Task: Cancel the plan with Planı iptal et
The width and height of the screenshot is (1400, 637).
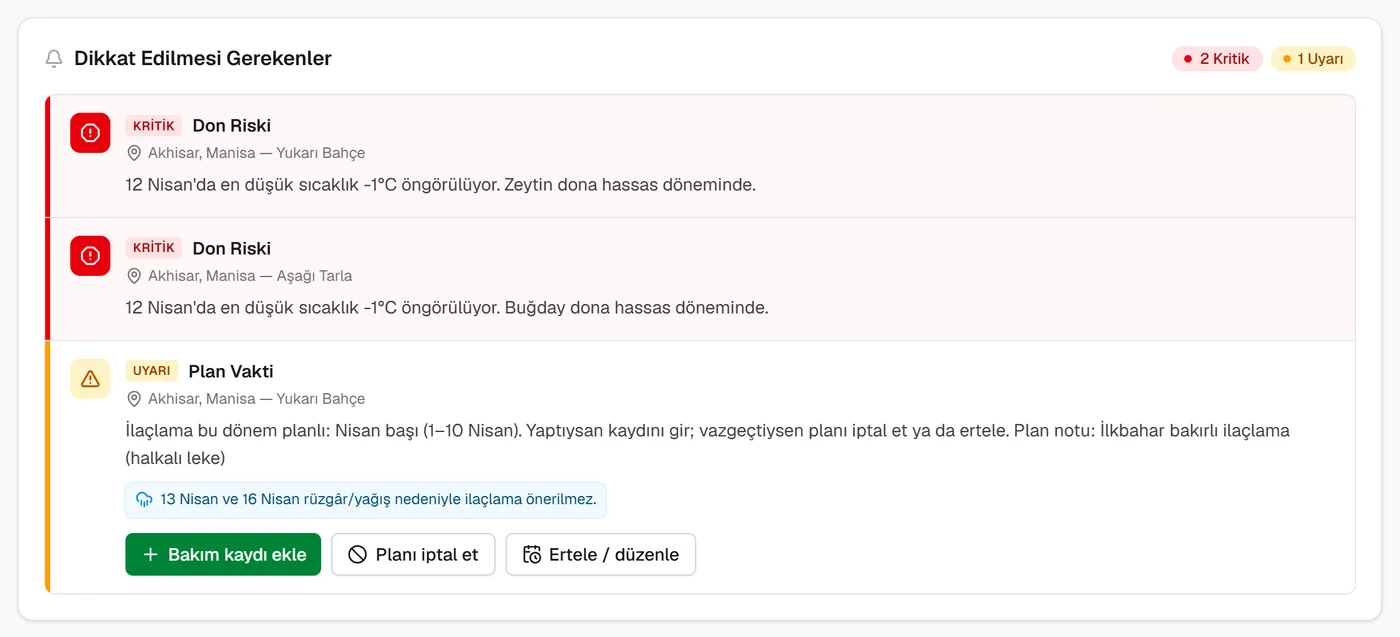Action: (x=413, y=555)
